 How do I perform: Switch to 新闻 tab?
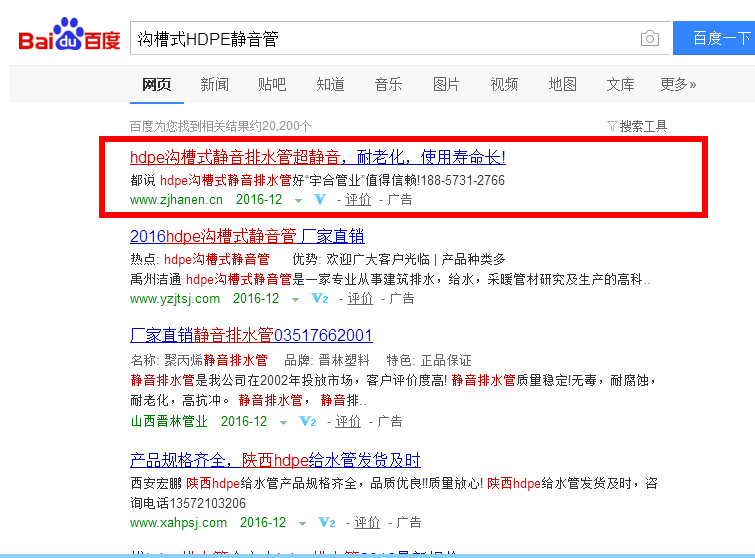tap(214, 84)
